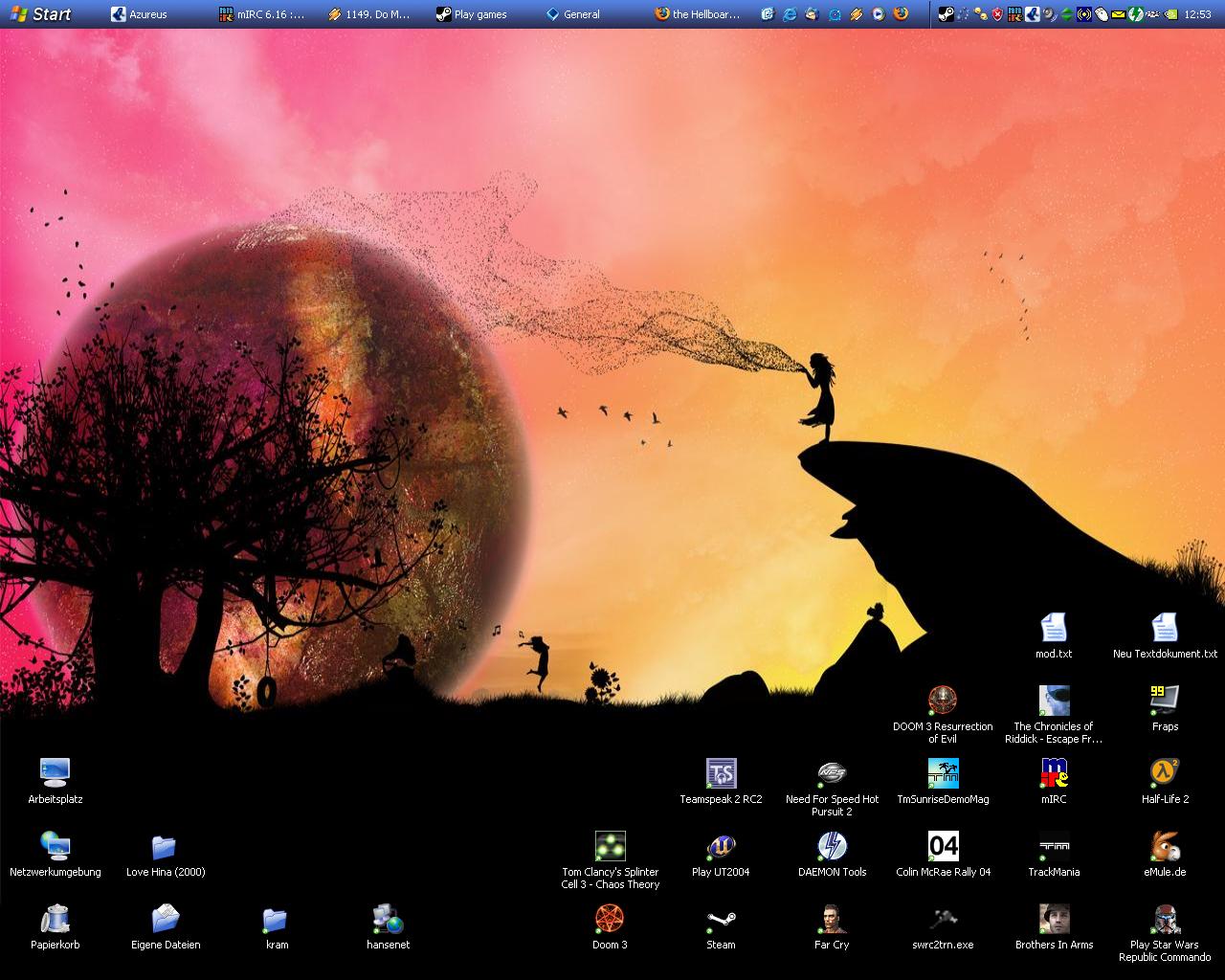Open the Steam 'Play games' taskbar window
The height and width of the screenshot is (980, 1225).
pos(472,14)
